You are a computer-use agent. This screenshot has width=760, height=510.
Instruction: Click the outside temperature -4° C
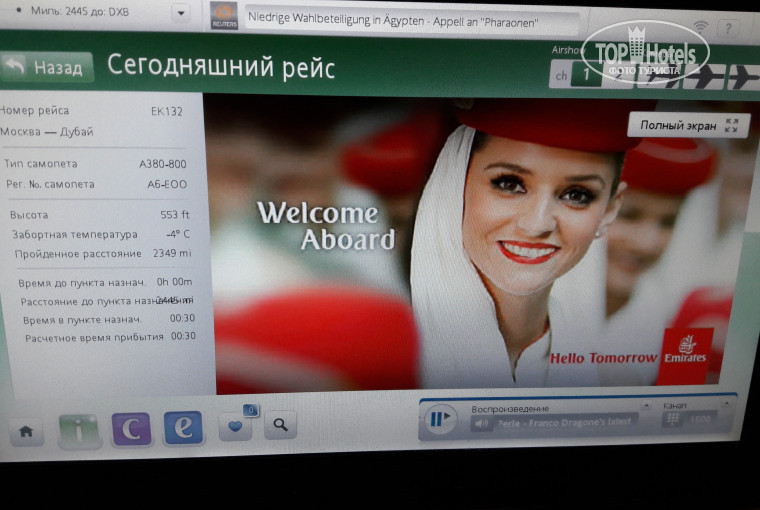[x=178, y=234]
